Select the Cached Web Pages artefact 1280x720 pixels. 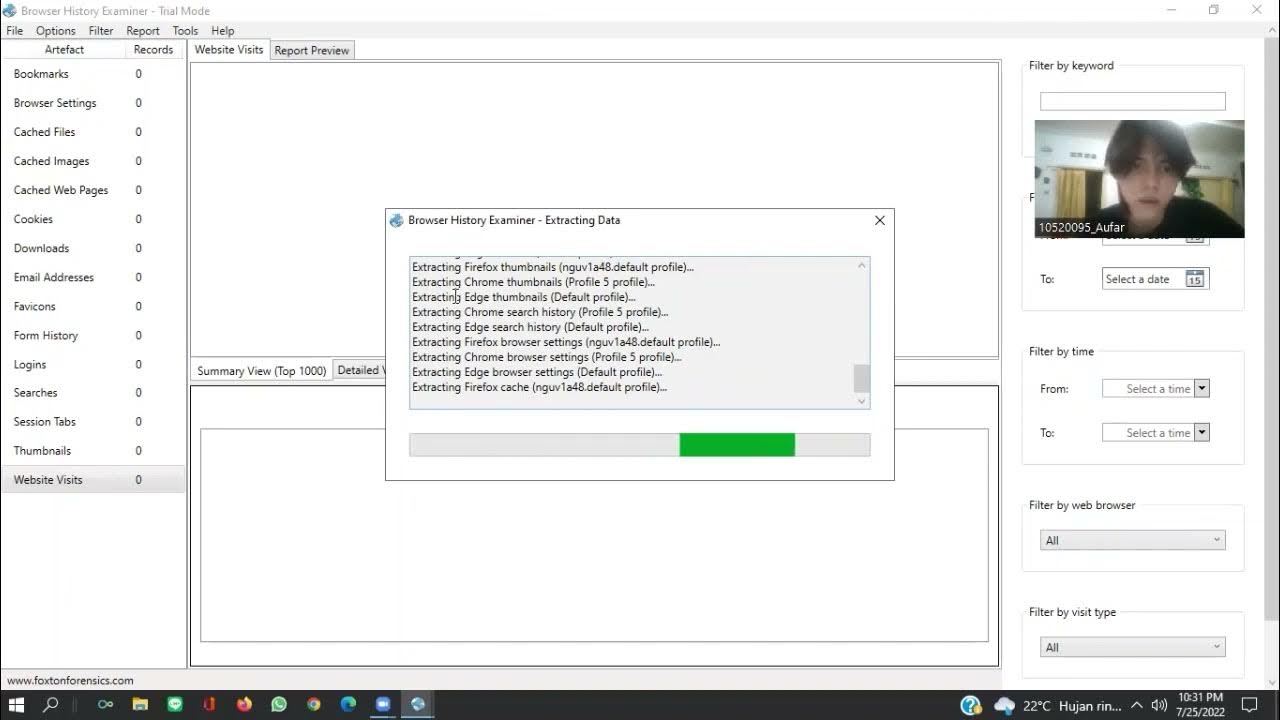93,190
